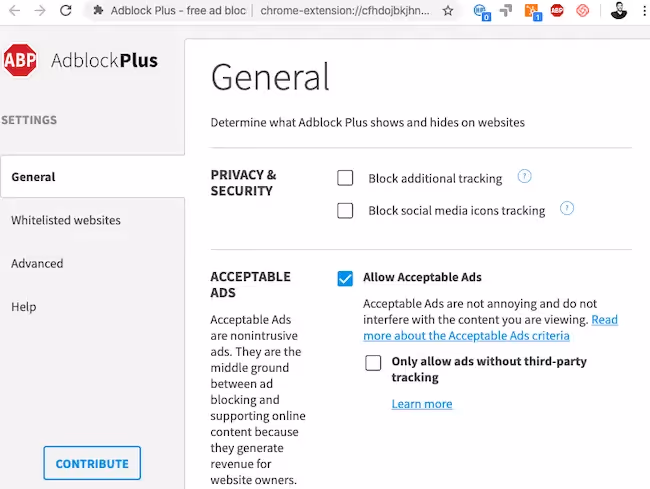Image resolution: width=650 pixels, height=489 pixels.
Task: Click the ACCEPTABLE ADS section label
Action: [x=250, y=285]
